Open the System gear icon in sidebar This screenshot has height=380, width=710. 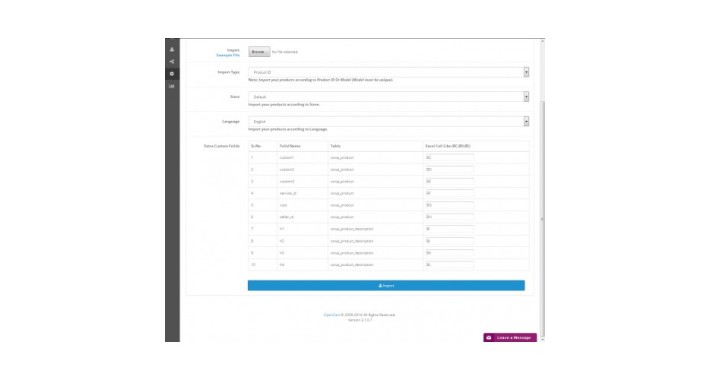tap(172, 74)
